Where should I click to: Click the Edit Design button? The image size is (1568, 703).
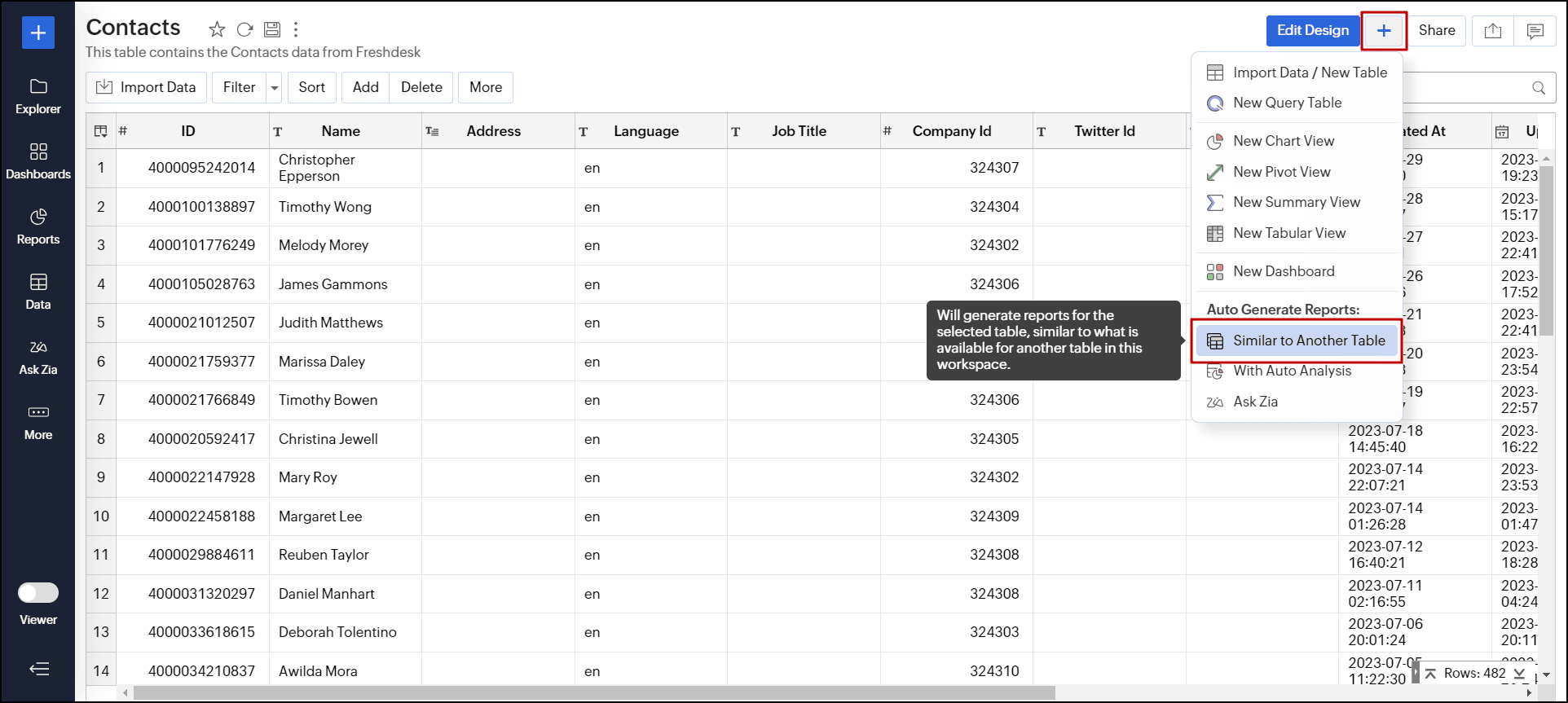[1312, 31]
